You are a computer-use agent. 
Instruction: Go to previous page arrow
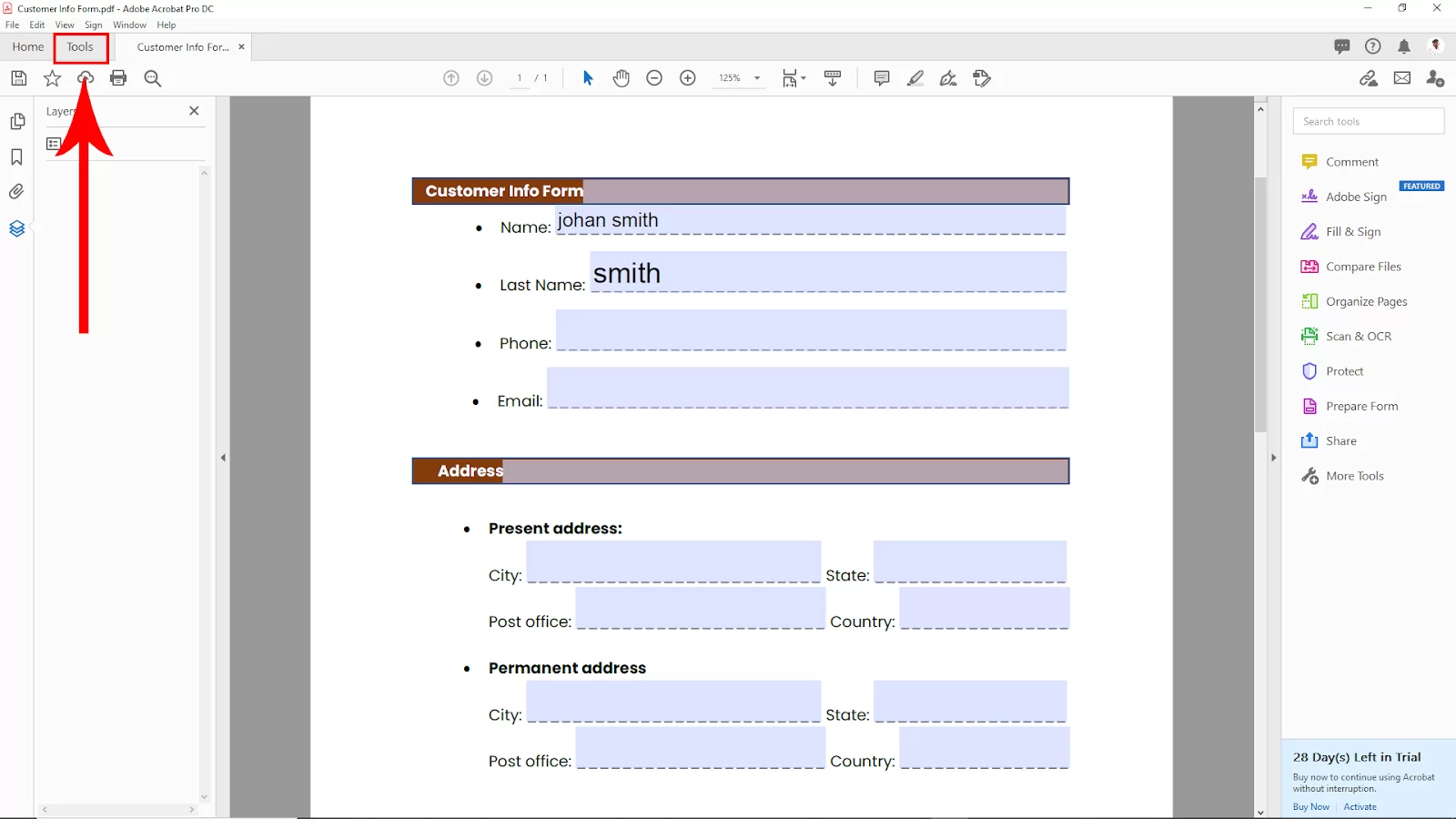click(451, 78)
